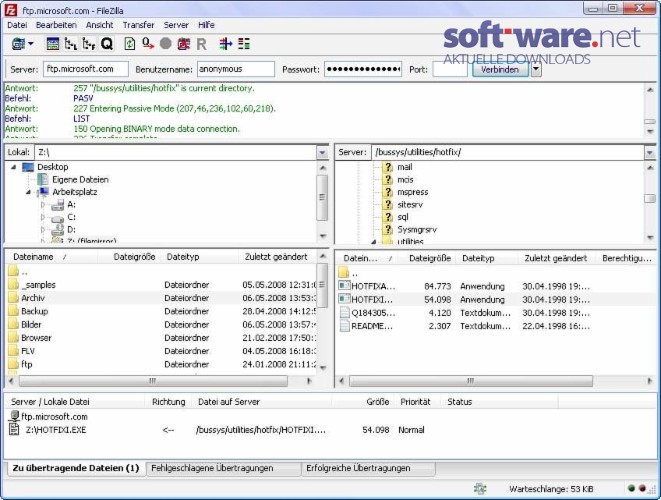This screenshot has height=500, width=661.
Task: Expand drive D: in local tree
Action: [43, 230]
